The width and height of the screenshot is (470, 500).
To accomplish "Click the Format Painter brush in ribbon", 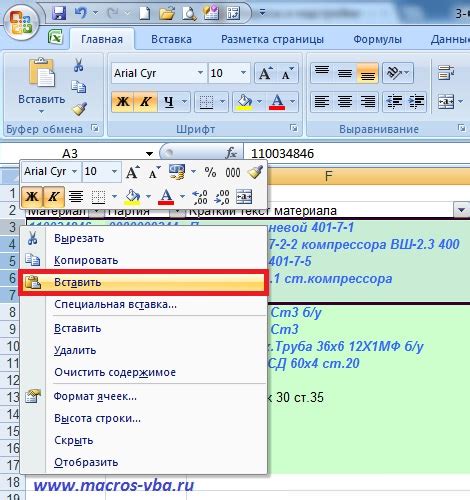I will tap(79, 109).
